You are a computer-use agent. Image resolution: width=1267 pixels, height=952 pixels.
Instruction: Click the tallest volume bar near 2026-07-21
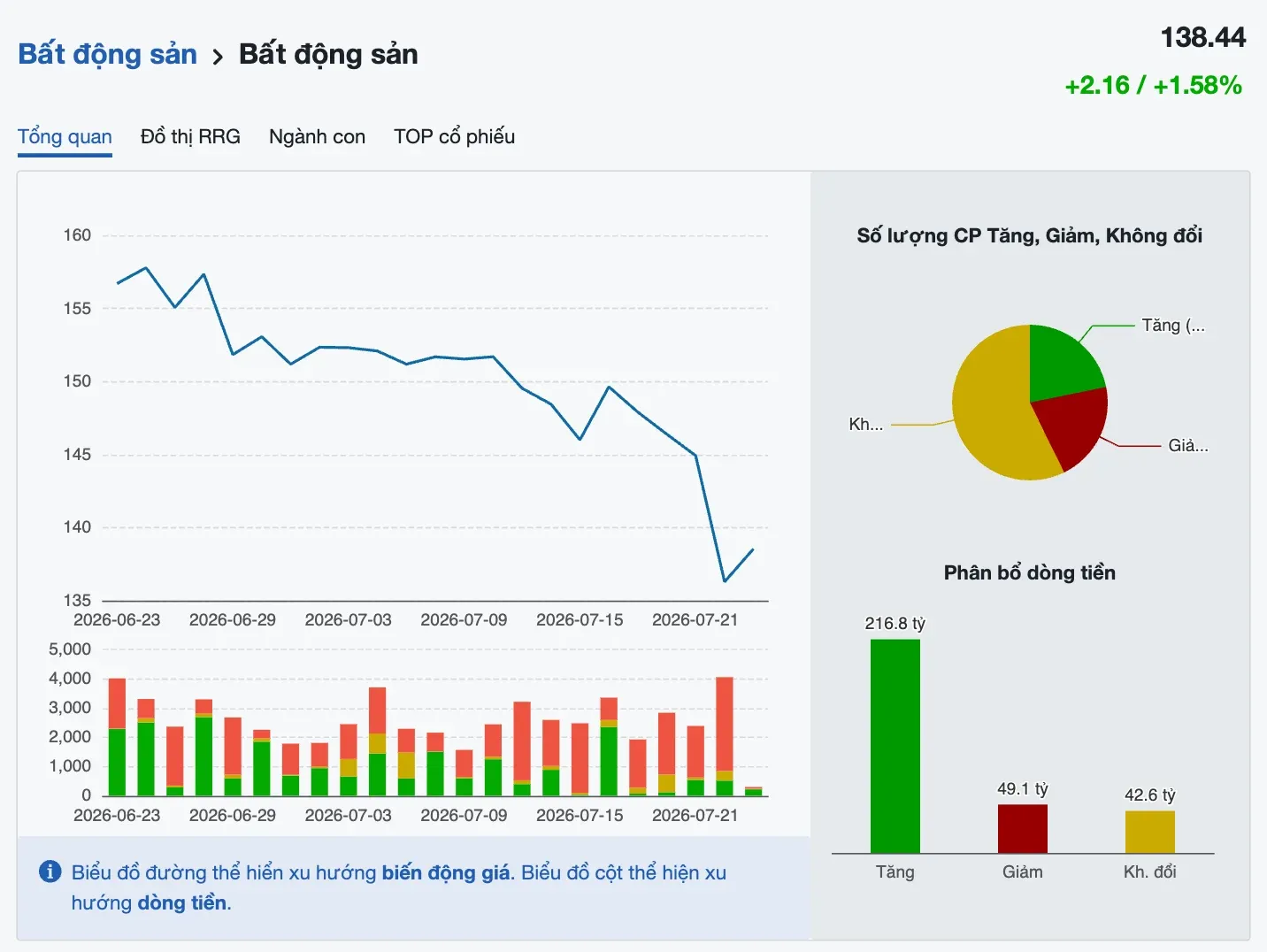pos(725,736)
